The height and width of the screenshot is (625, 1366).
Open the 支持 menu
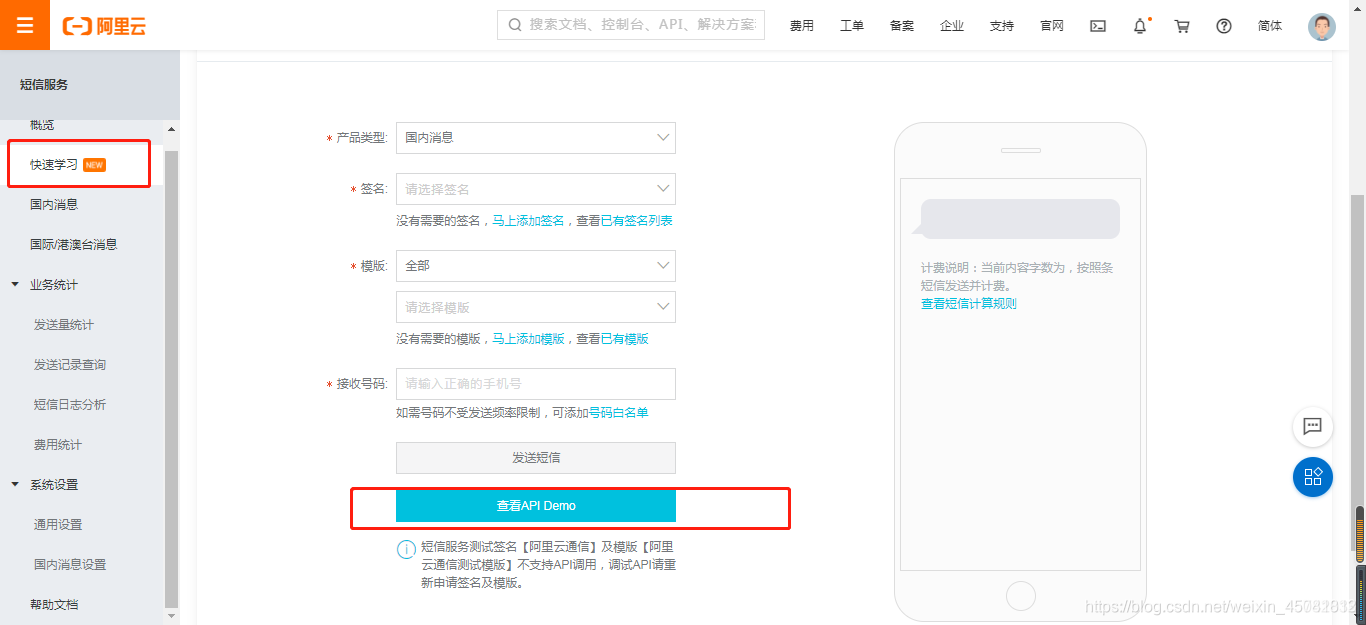1002,26
